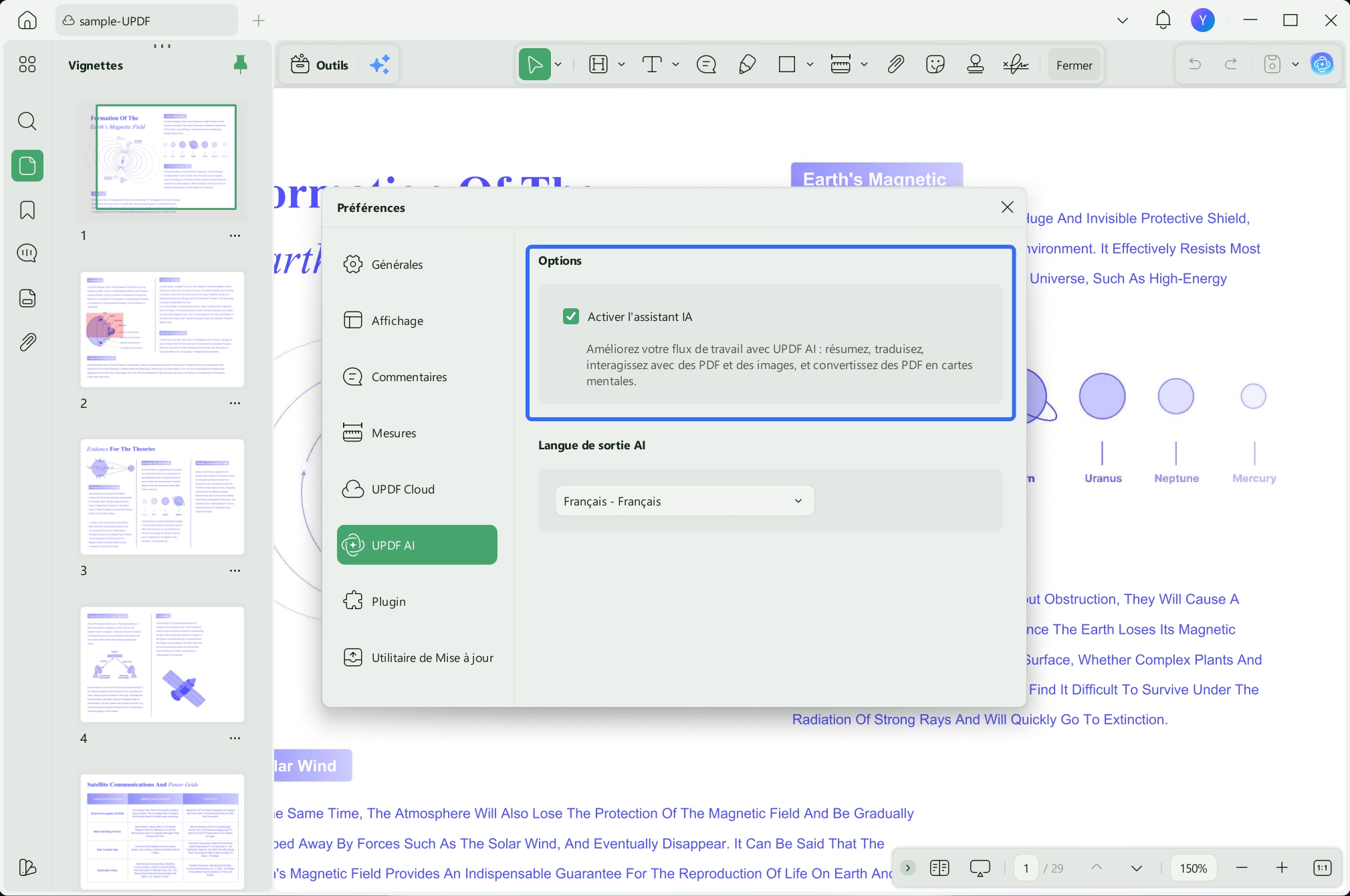Open the attachments paperclip in left sidebar
Viewport: 1350px width, 896px height.
tap(27, 342)
